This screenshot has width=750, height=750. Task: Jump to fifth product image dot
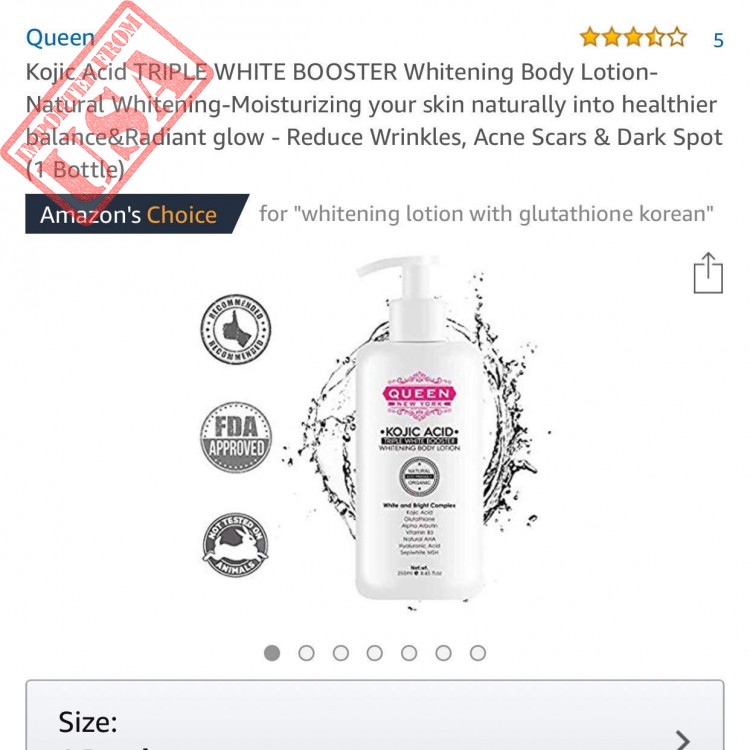(409, 652)
